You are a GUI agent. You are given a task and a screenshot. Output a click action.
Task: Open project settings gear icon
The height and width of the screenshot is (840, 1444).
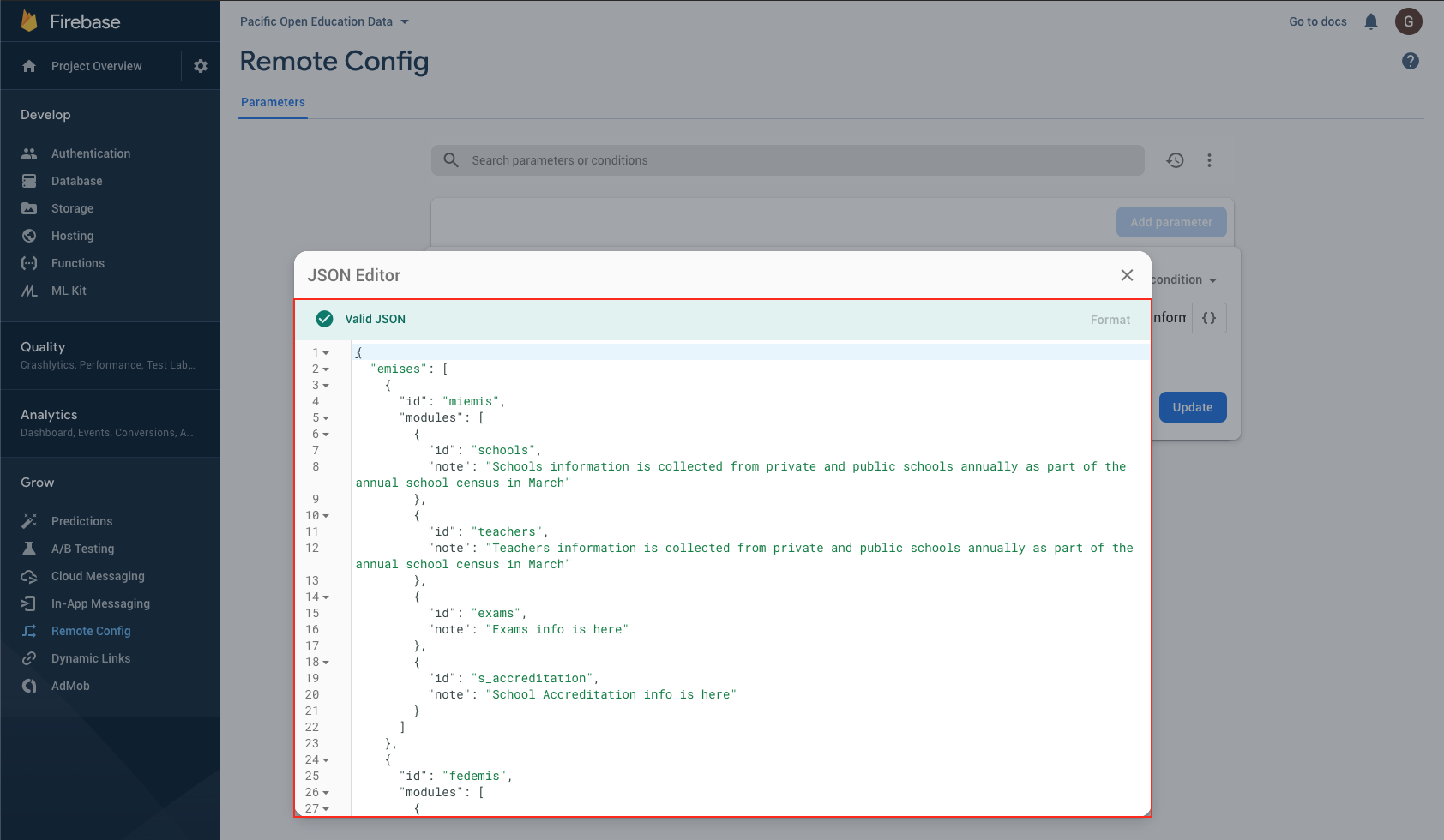(201, 66)
